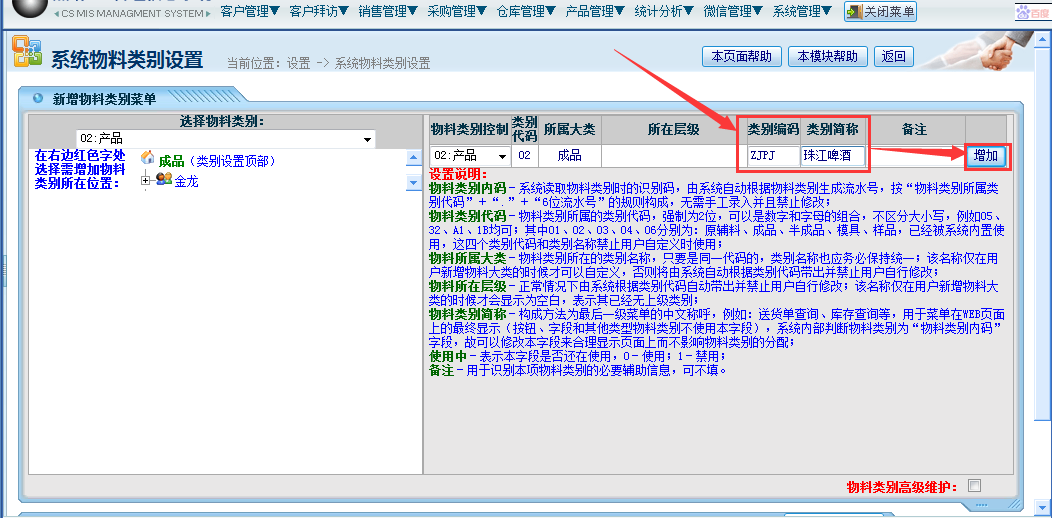Viewport: 1052px width, 518px height.
Task: Click the 类别简称 field with 珠江啤酒
Action: click(832, 156)
